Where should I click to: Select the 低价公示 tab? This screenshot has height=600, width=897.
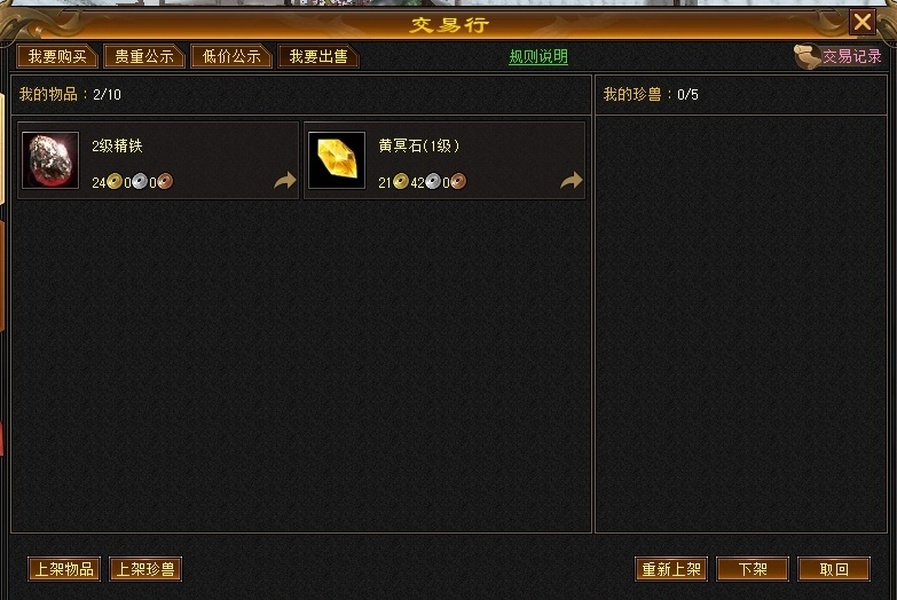click(x=231, y=57)
